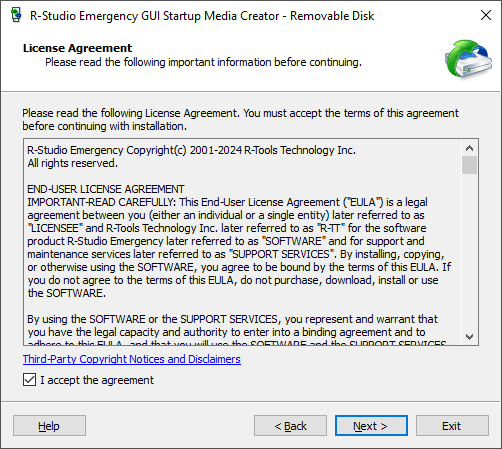Click the empty scrollbar track below thumb
502x449 pixels.
pyautogui.click(x=469, y=252)
